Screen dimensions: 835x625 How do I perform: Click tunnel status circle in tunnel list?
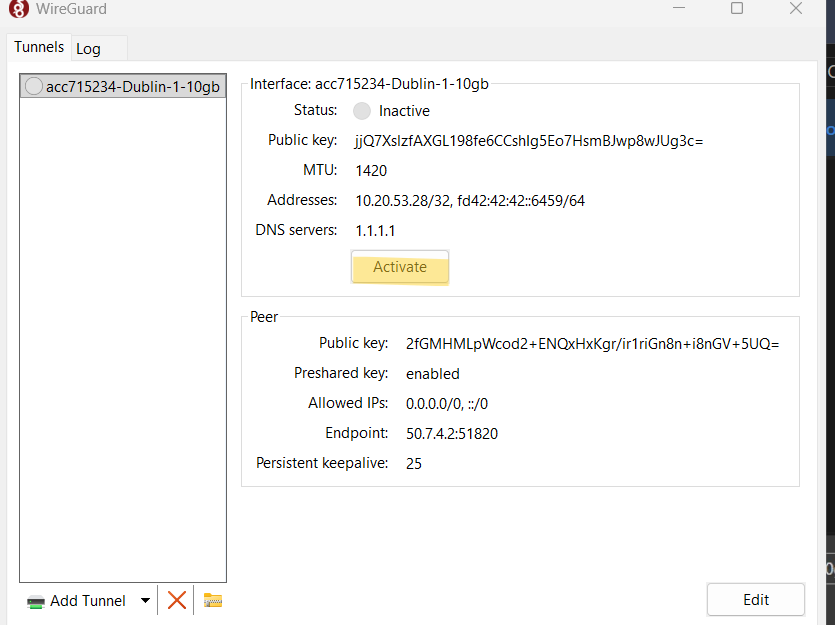tap(34, 86)
